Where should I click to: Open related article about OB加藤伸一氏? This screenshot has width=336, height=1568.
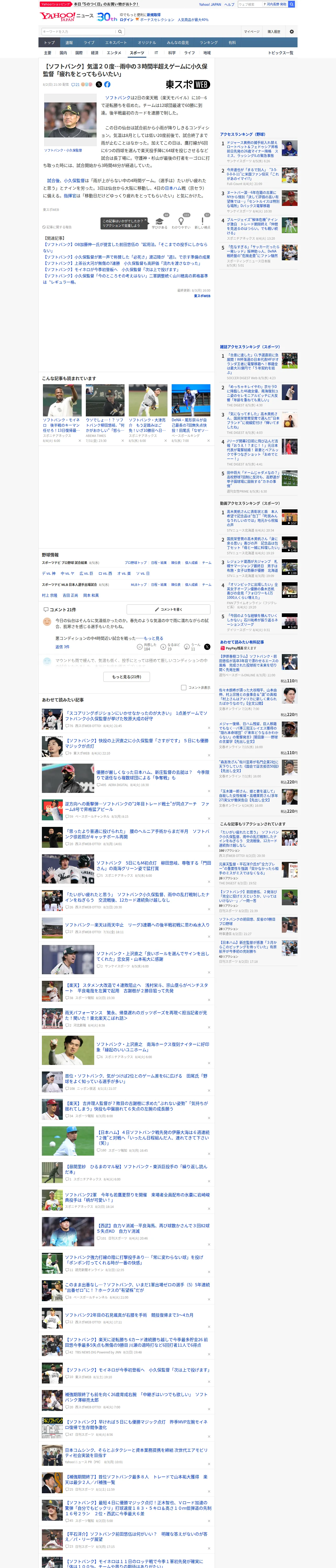pyautogui.click(x=125, y=247)
